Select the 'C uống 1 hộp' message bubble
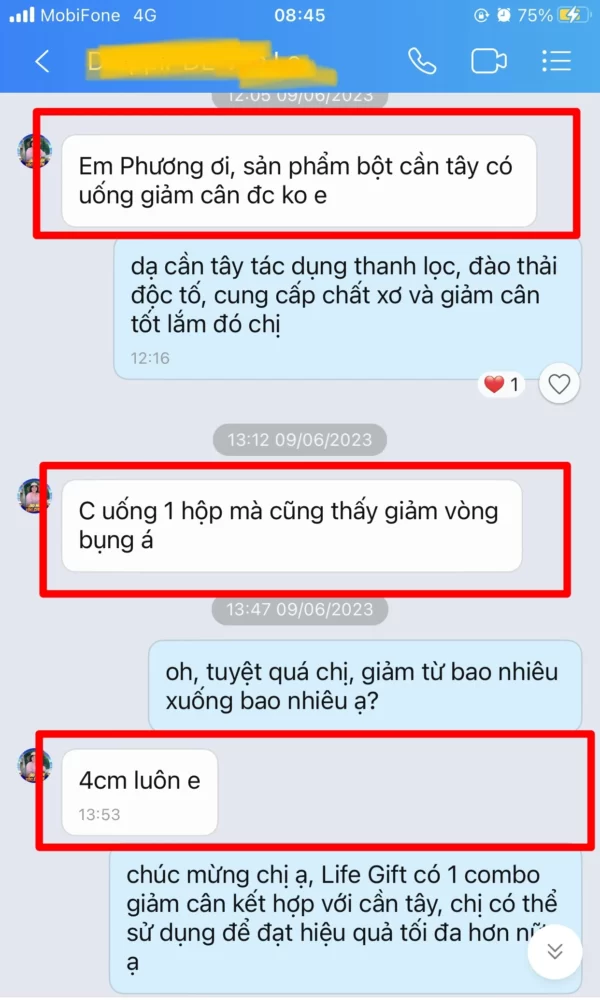Image resolution: width=600 pixels, height=1008 pixels. pos(291,525)
